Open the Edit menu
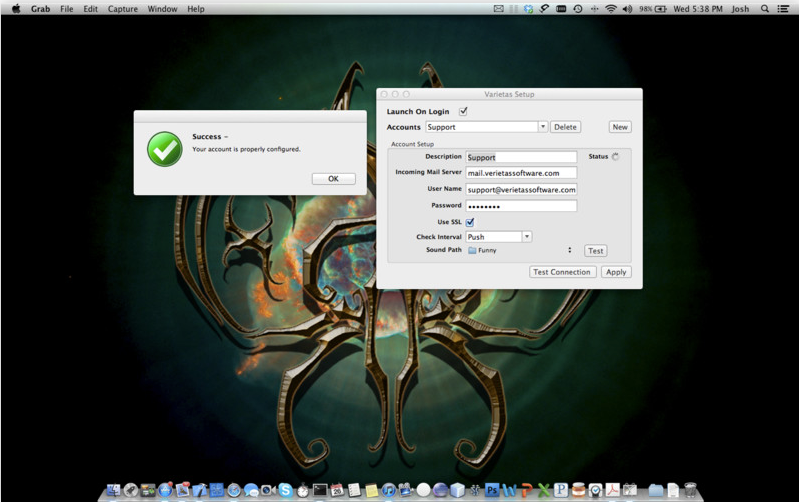799x502 pixels. point(91,9)
